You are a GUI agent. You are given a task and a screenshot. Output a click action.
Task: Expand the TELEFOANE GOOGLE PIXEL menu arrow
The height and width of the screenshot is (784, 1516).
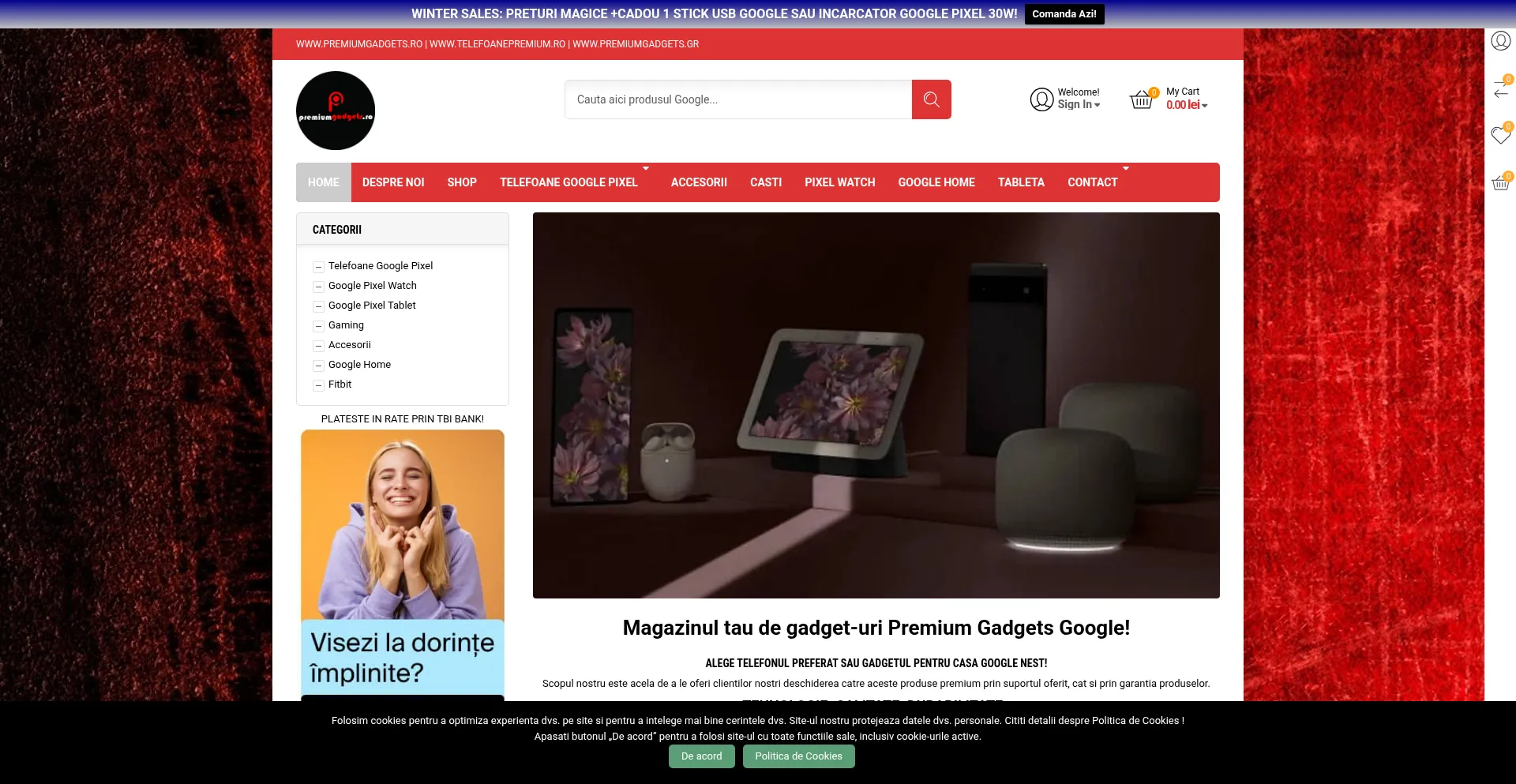click(x=646, y=168)
